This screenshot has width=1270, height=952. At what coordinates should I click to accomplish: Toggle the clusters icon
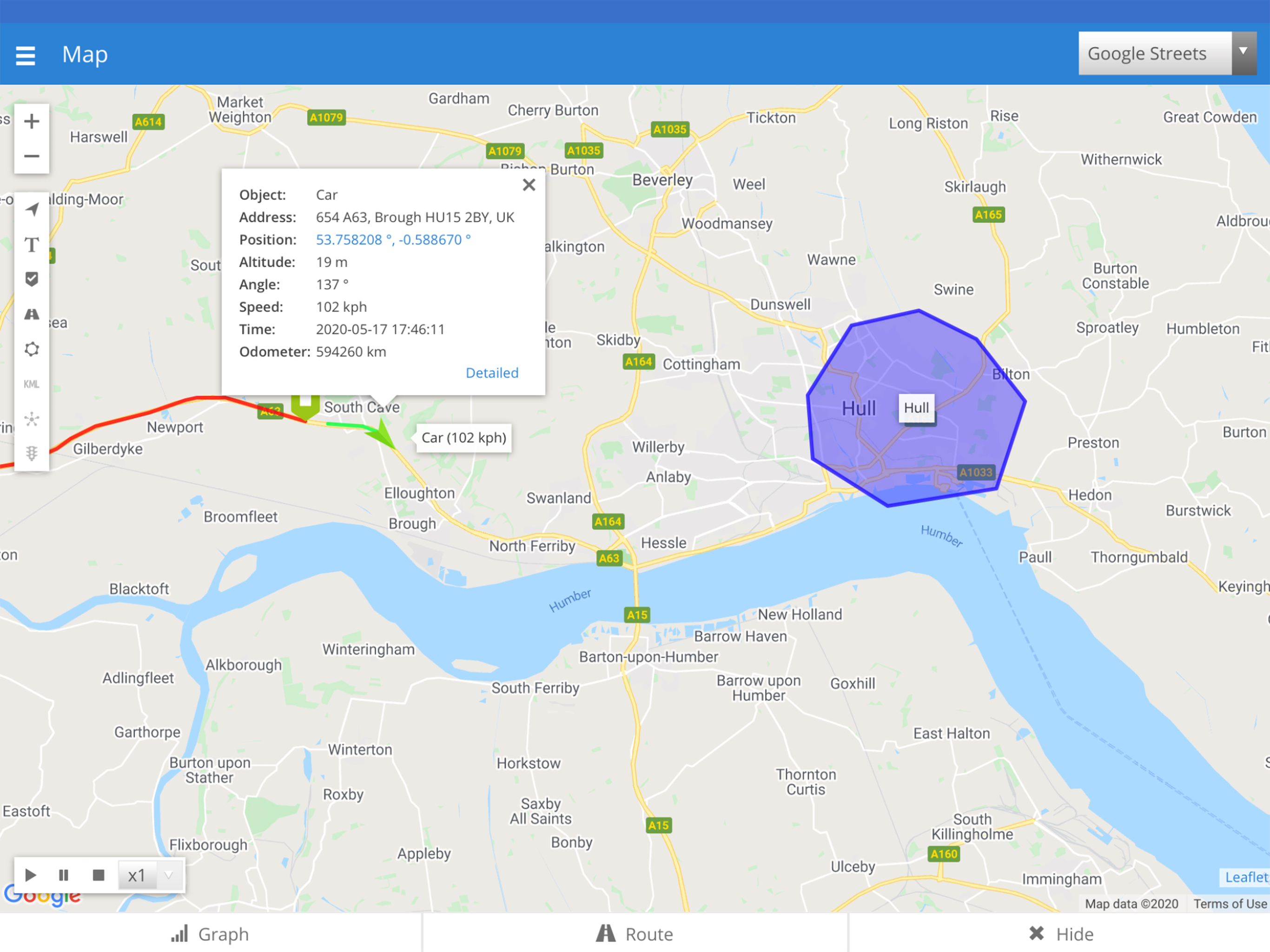(x=32, y=418)
